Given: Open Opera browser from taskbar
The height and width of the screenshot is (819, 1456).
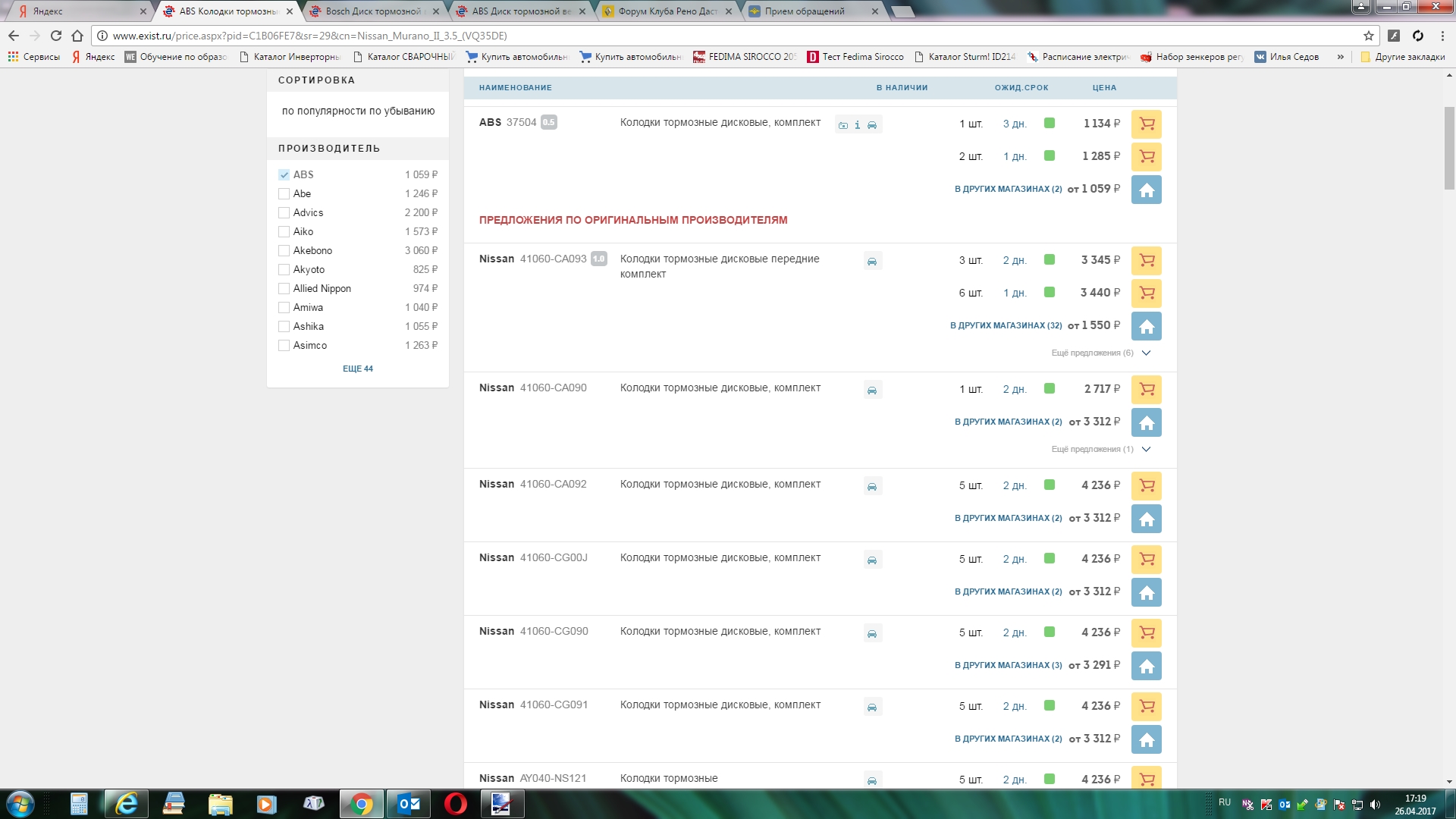Looking at the screenshot, I should (456, 803).
